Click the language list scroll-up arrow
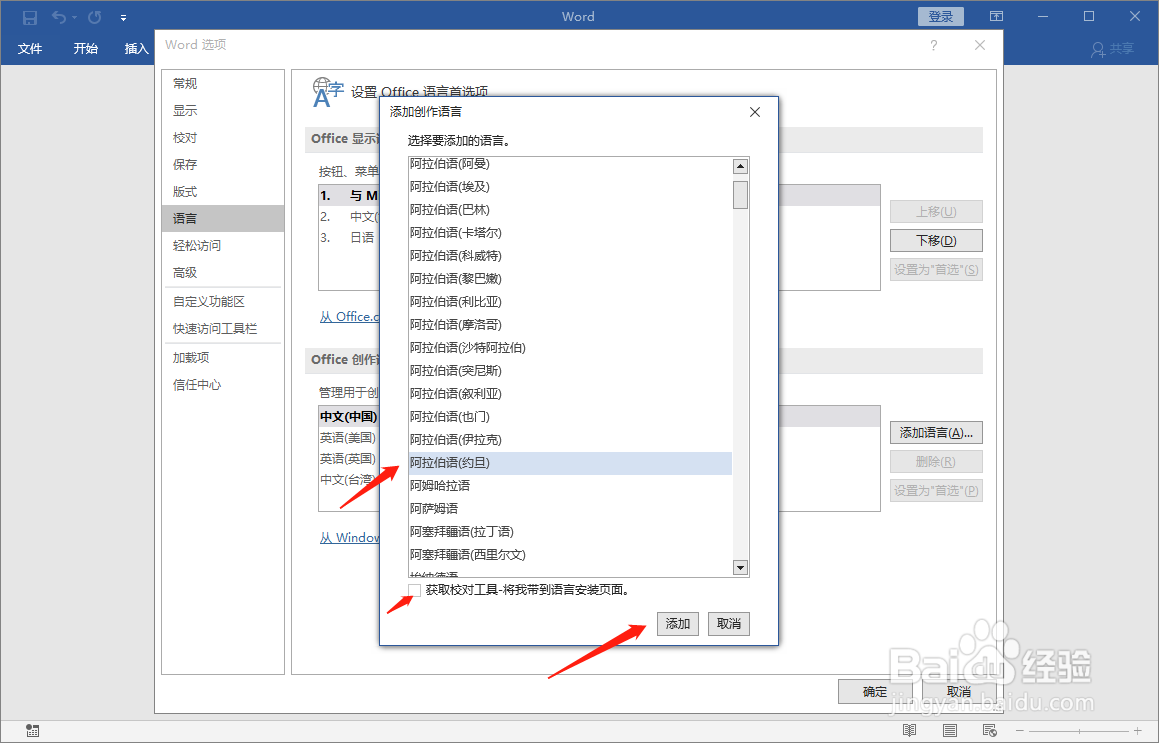 (740, 166)
